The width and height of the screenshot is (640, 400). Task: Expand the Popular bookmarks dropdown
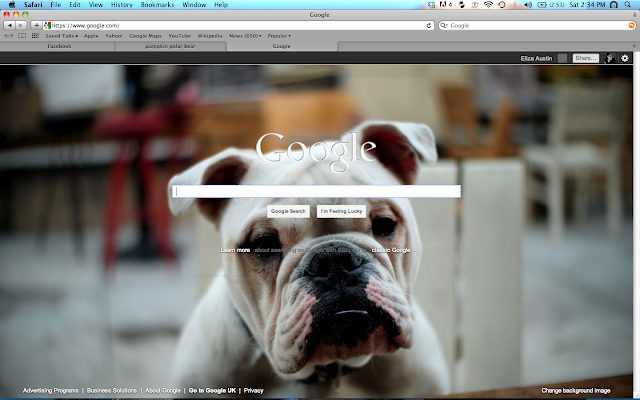279,36
